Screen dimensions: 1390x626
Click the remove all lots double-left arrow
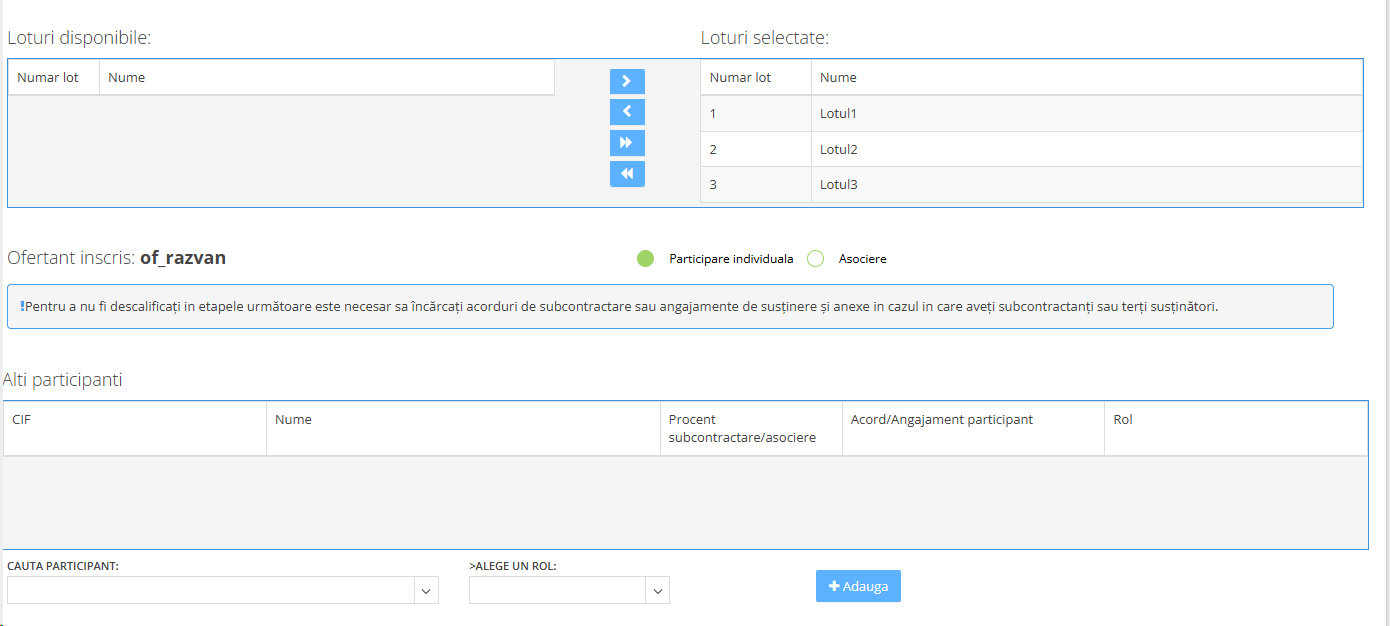(627, 174)
